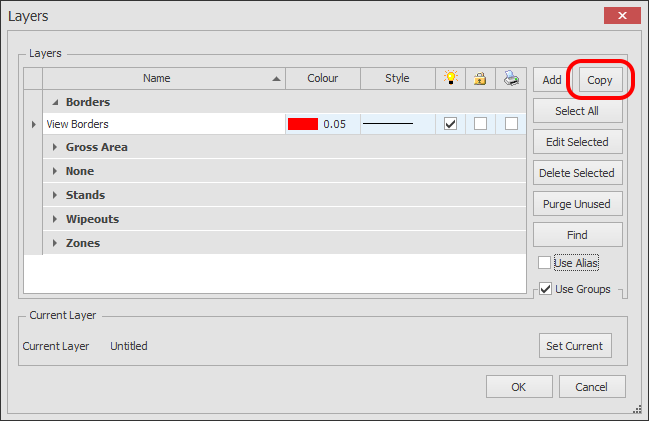The height and width of the screenshot is (421, 649).
Task: Sort by the Name column header
Action: pos(164,78)
